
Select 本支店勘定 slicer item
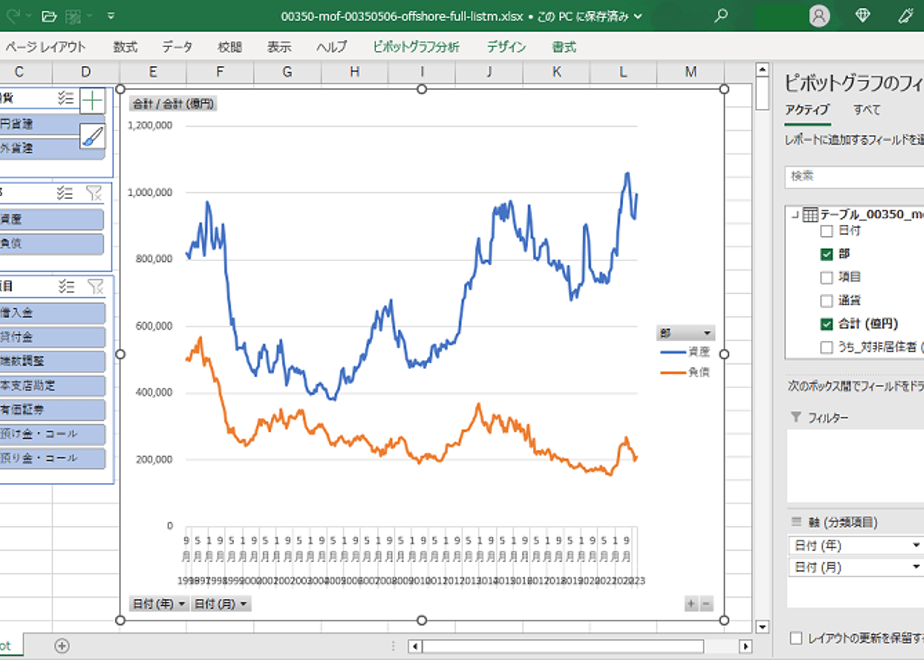(x=52, y=385)
